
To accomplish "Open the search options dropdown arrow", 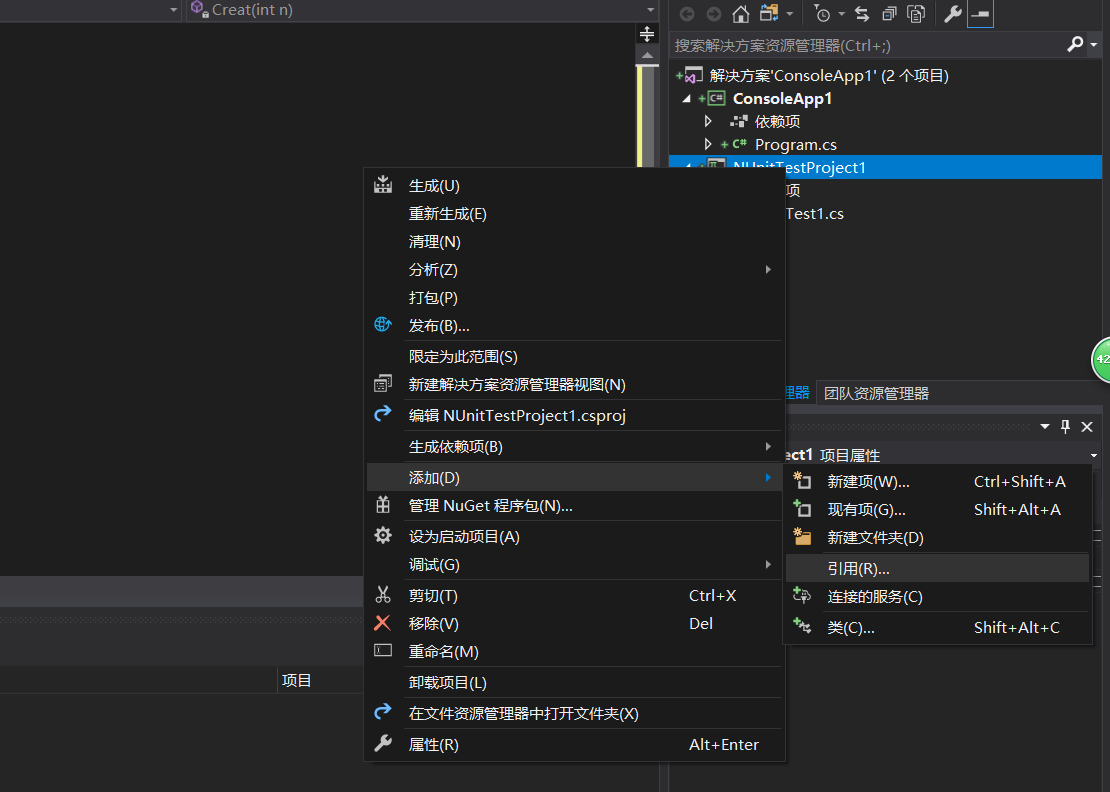I will tap(1094, 45).
